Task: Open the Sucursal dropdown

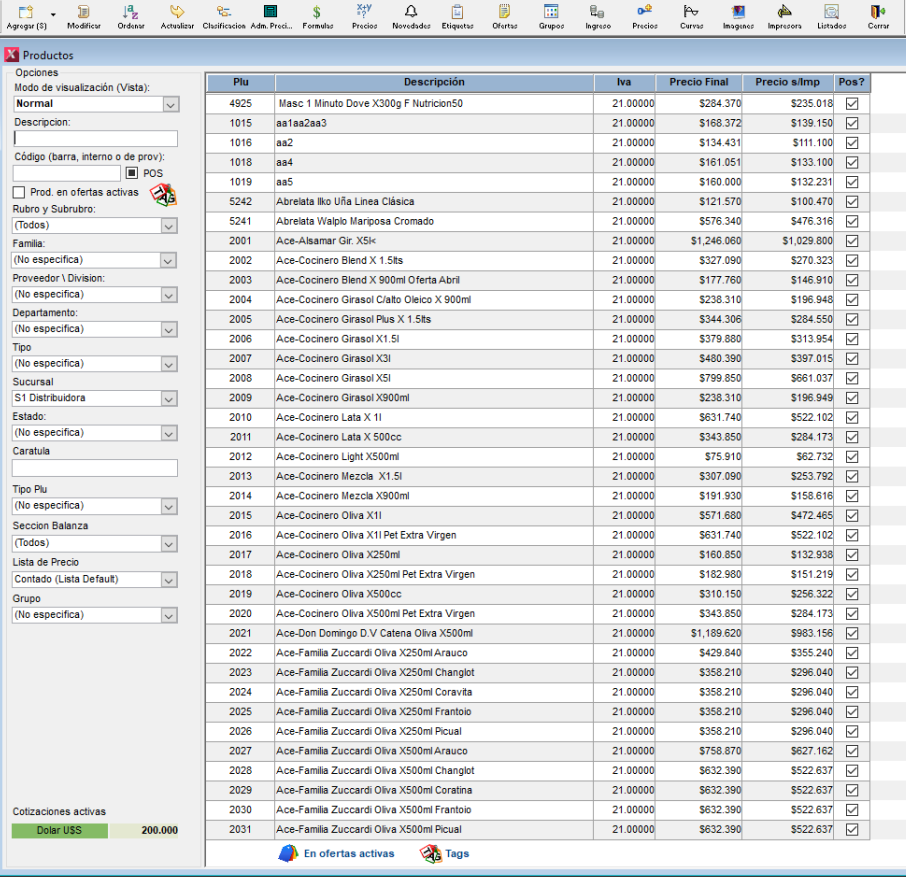Action: pyautogui.click(x=170, y=398)
